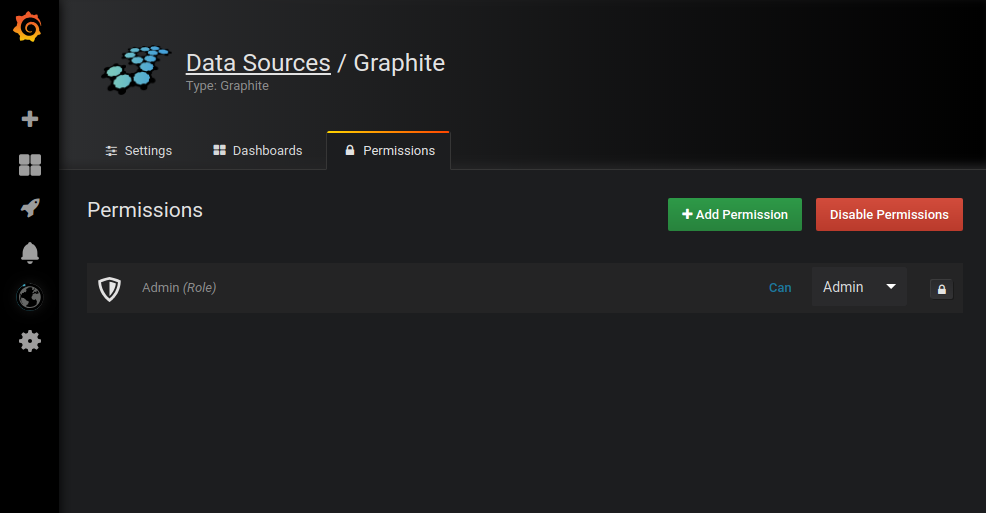This screenshot has height=513, width=986.
Task: Open Alerting using the bell icon
Action: click(30, 253)
